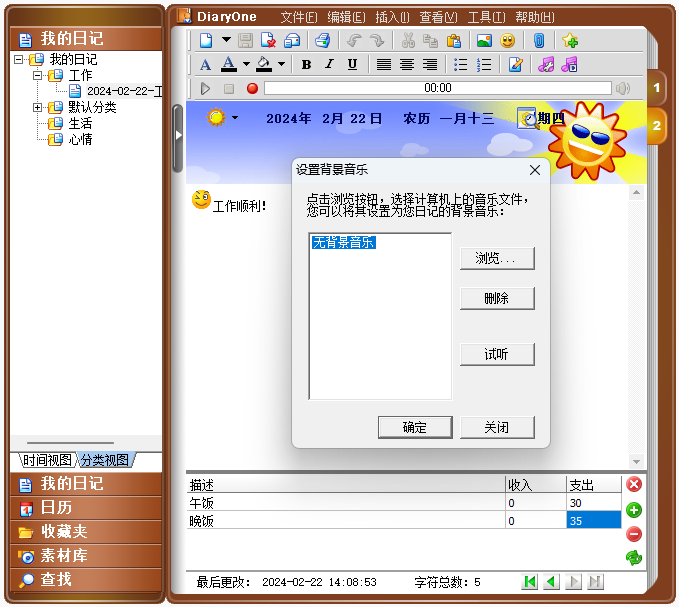Attach a file with the paperclip icon
679x607 pixels.
(x=539, y=40)
